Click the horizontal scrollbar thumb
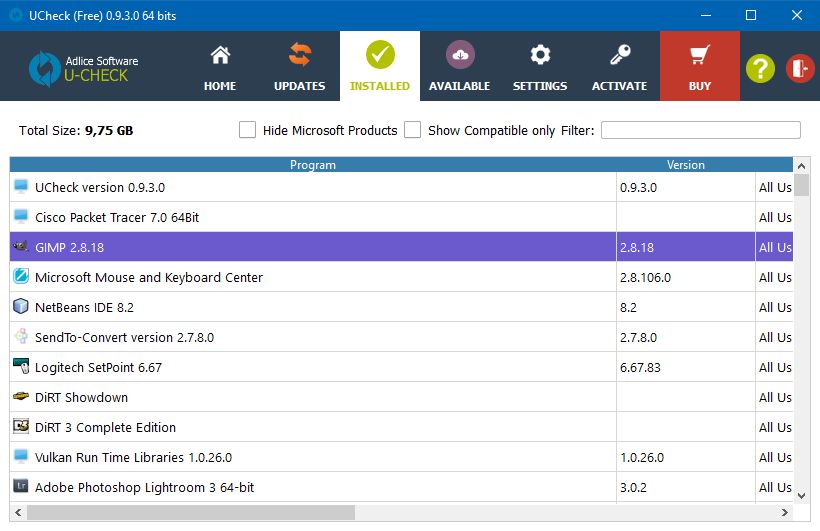 (x=191, y=513)
